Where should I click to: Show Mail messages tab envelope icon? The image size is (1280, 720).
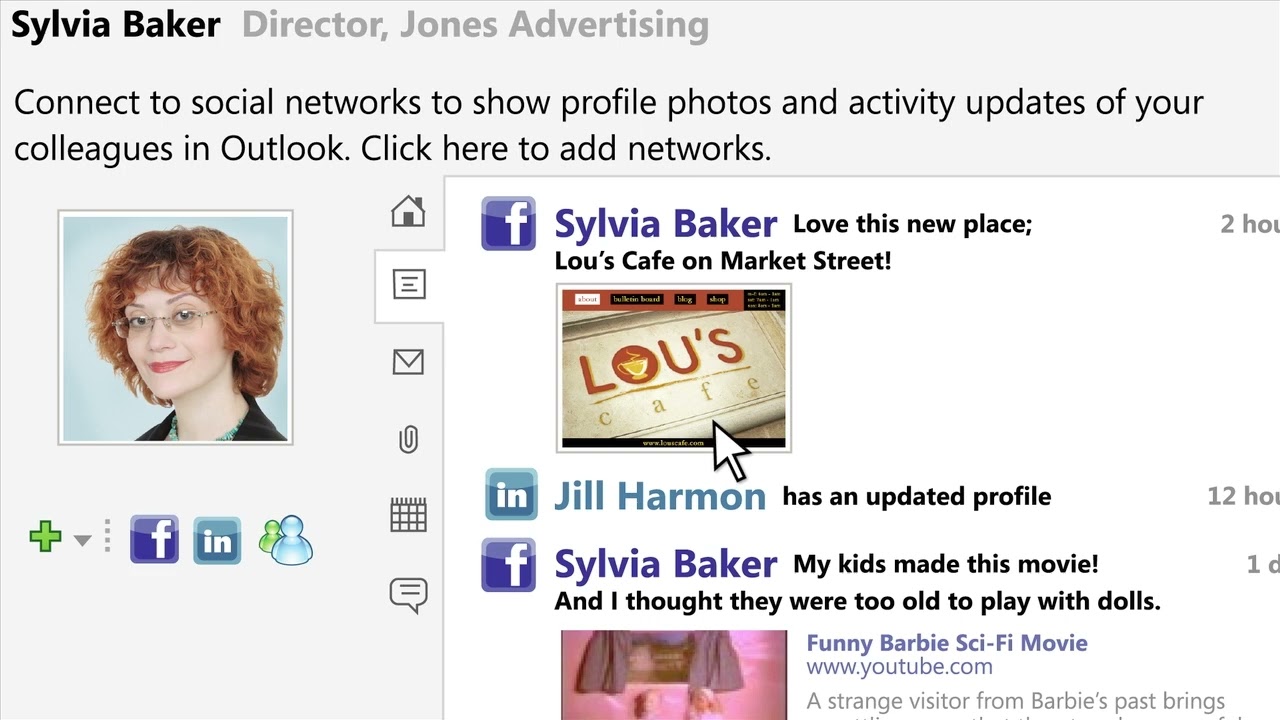[408, 362]
